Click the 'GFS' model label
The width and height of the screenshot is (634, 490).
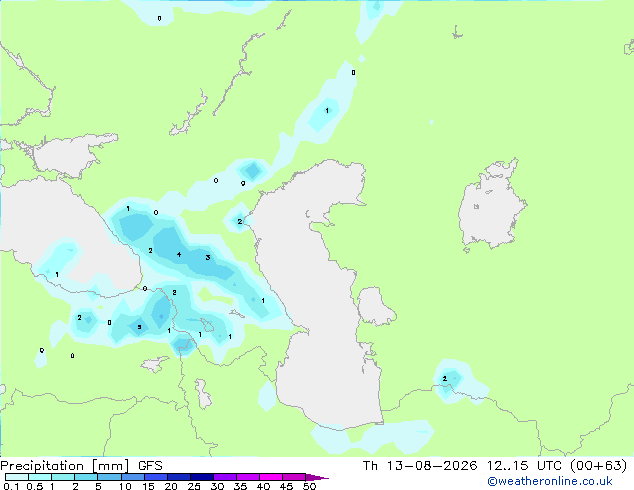point(150,466)
